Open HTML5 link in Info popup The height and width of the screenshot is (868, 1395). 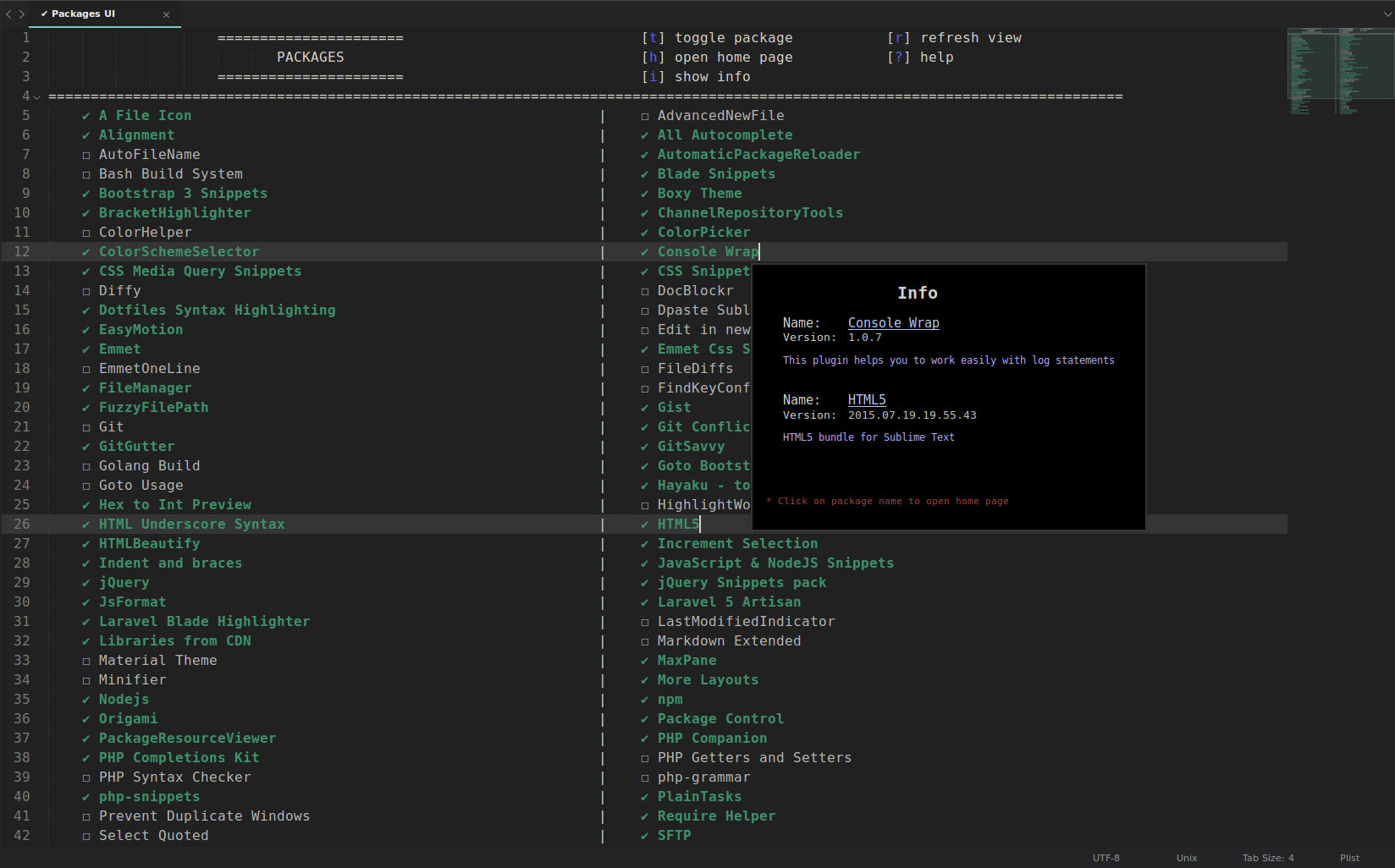coord(867,399)
